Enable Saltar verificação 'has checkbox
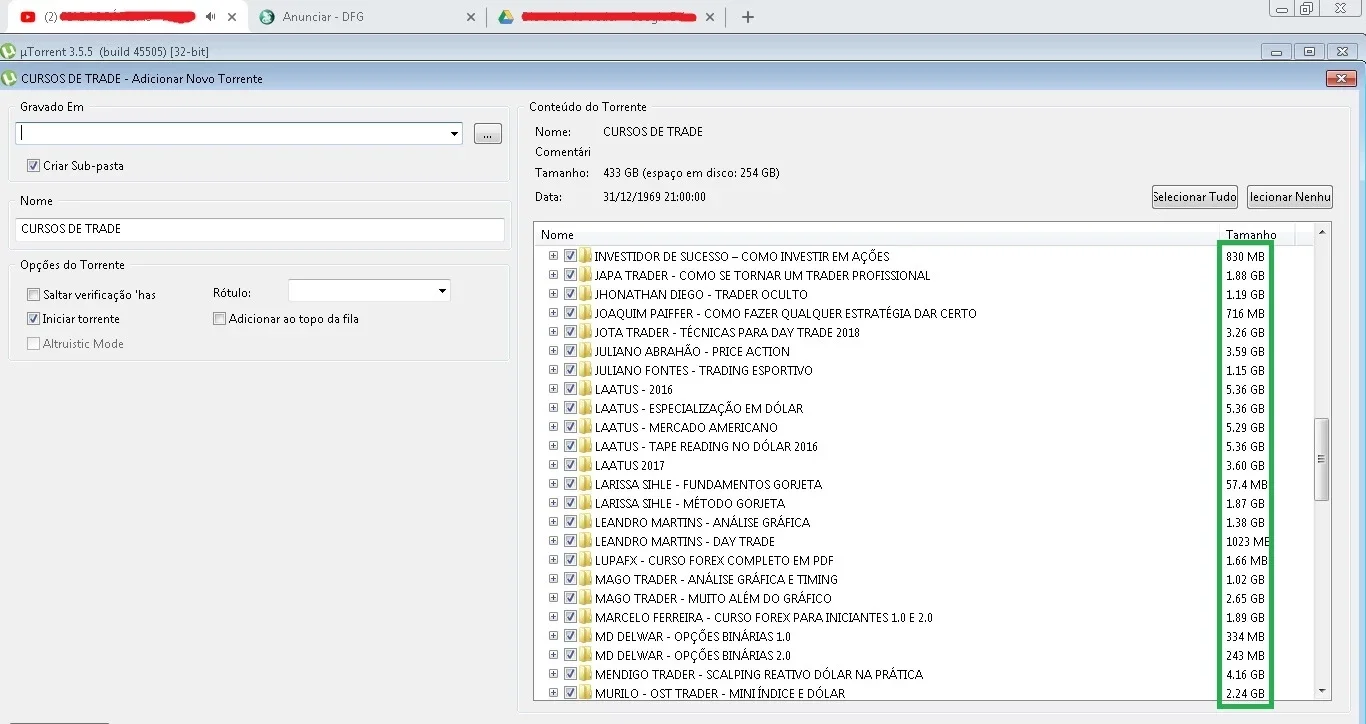The width and height of the screenshot is (1366, 724). tap(34, 294)
